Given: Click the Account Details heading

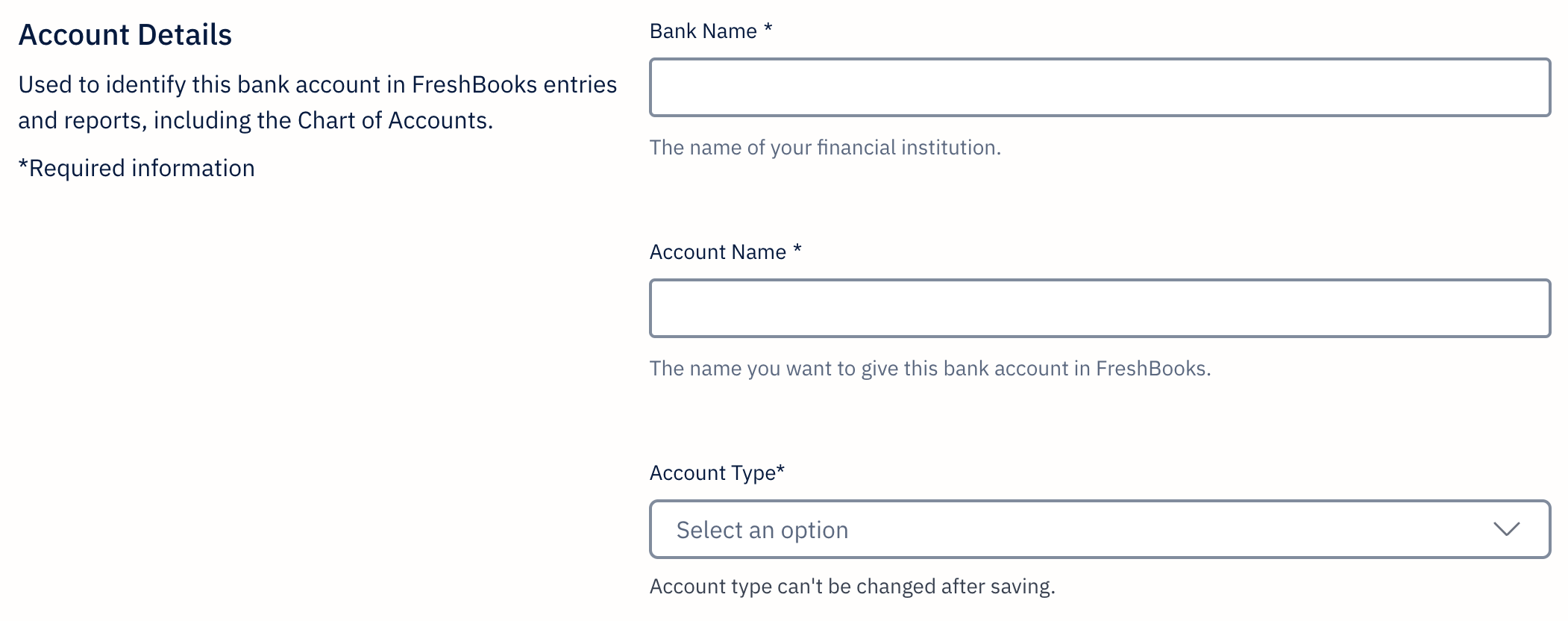Looking at the screenshot, I should click(x=125, y=35).
